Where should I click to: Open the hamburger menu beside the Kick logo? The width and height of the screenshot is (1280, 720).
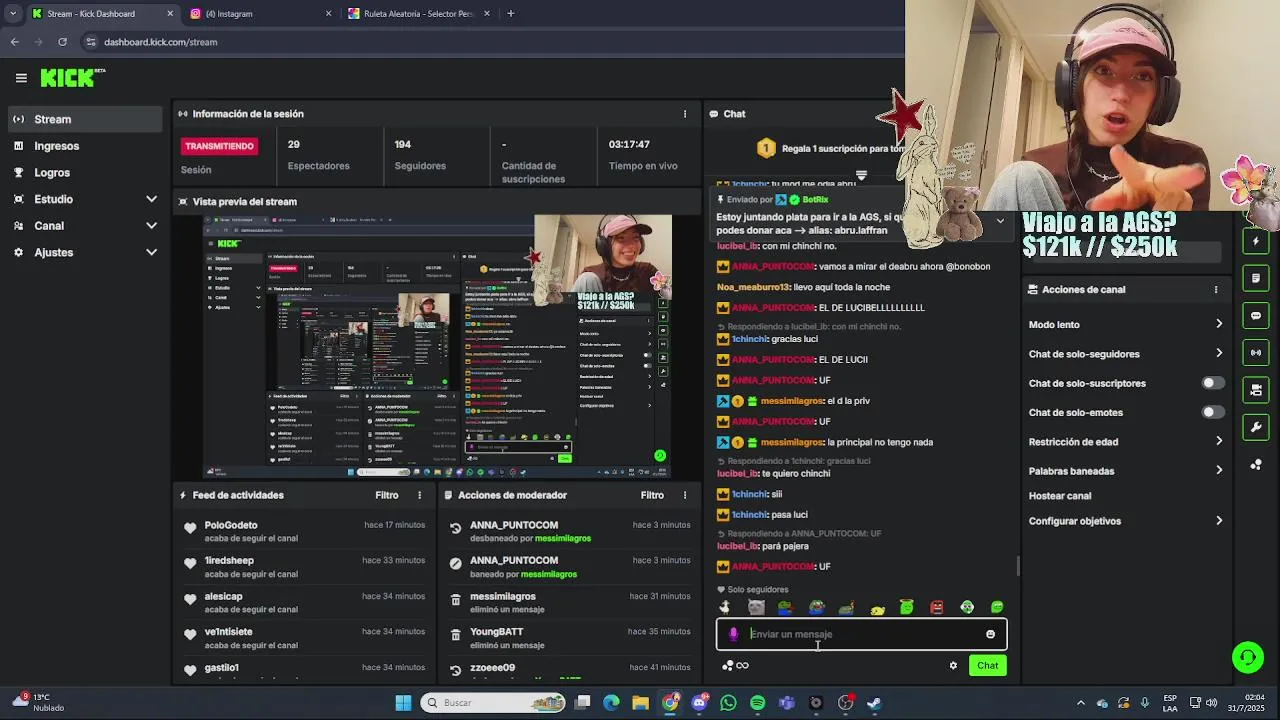point(21,78)
